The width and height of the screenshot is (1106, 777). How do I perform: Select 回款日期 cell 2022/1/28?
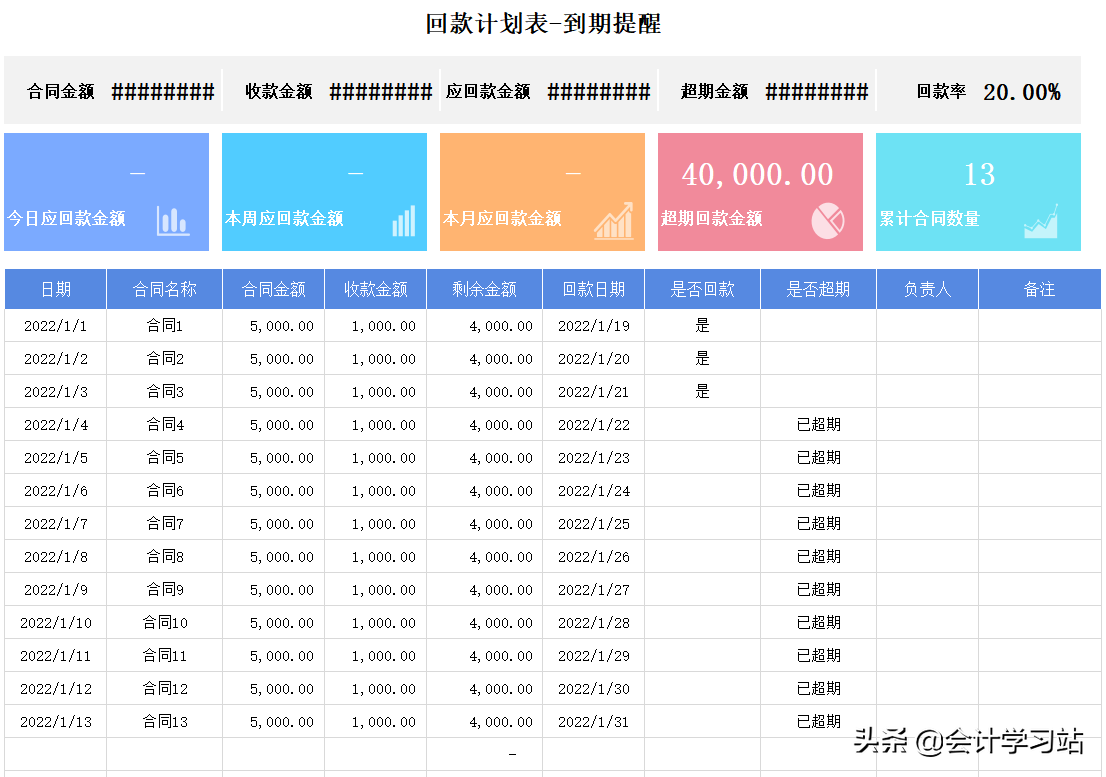coord(594,623)
